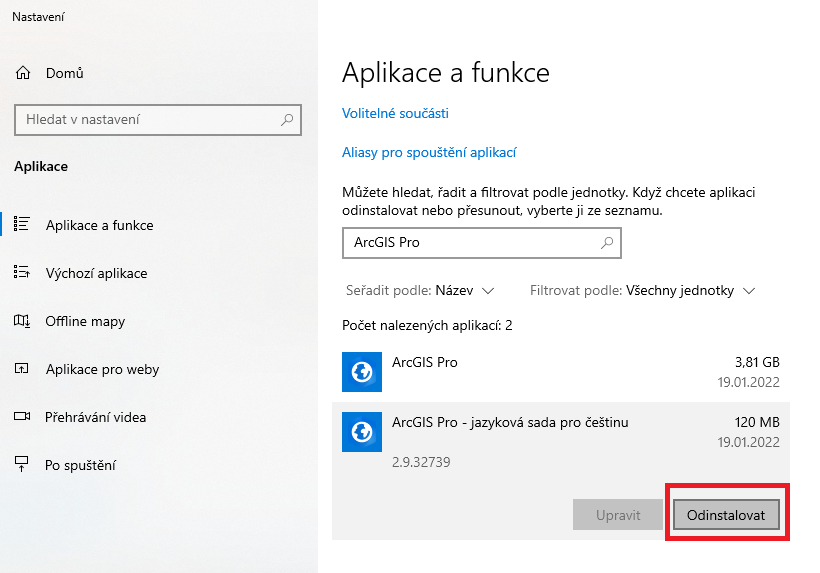Click the Offline mapy map icon
This screenshot has width=820, height=573.
[x=22, y=321]
